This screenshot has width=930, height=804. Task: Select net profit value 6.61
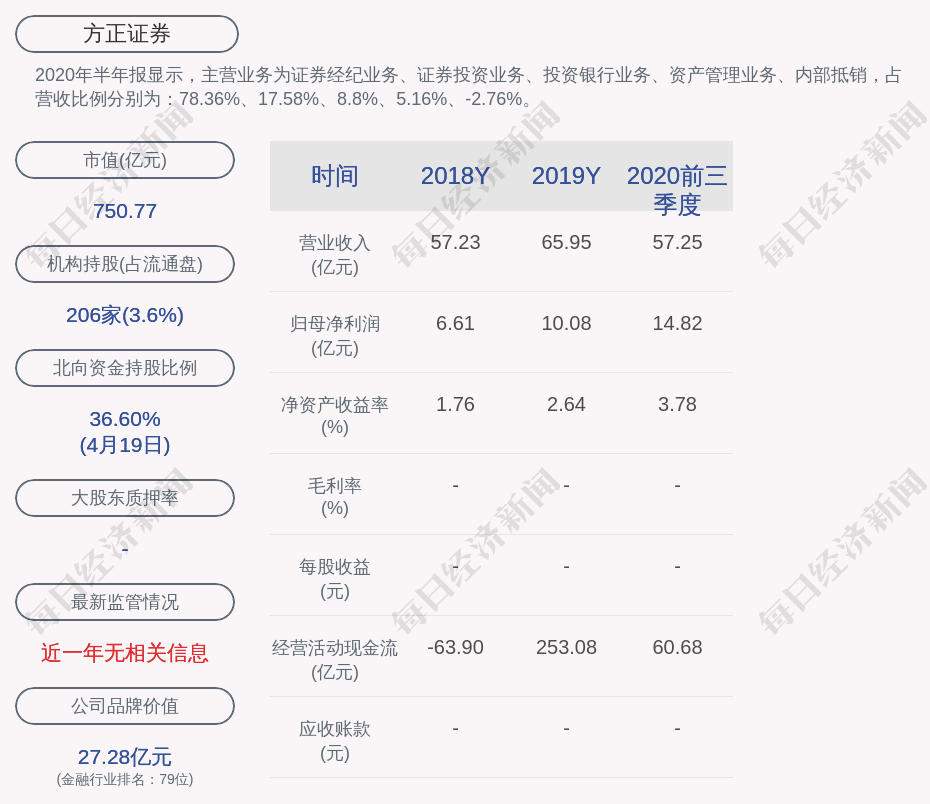pos(456,323)
